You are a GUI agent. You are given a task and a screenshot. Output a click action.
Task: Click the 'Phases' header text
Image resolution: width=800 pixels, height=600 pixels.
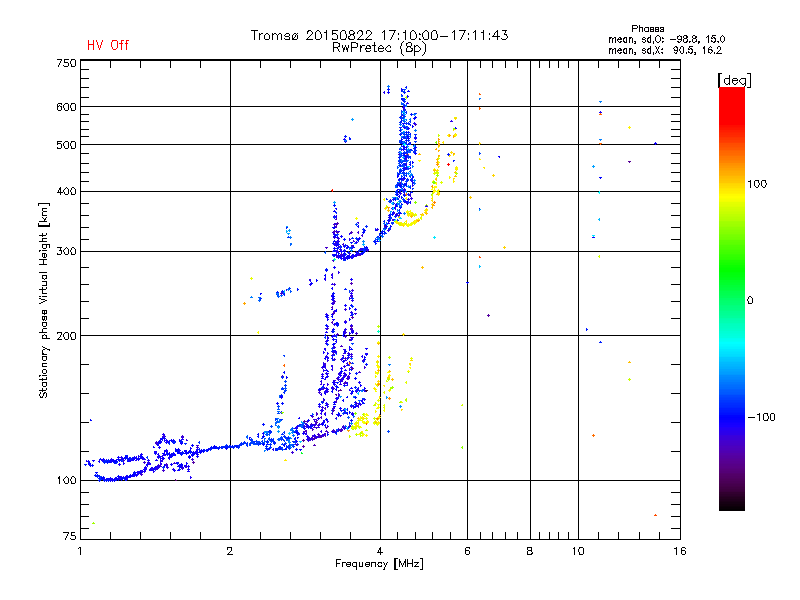pos(647,29)
